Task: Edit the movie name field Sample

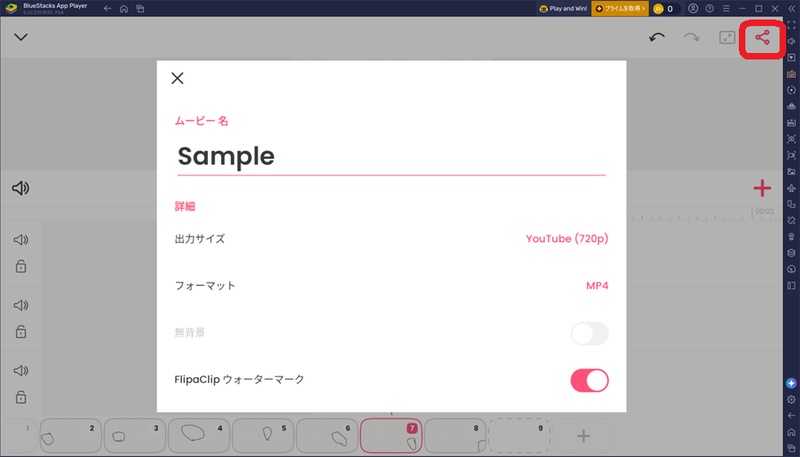Action: pyautogui.click(x=391, y=157)
